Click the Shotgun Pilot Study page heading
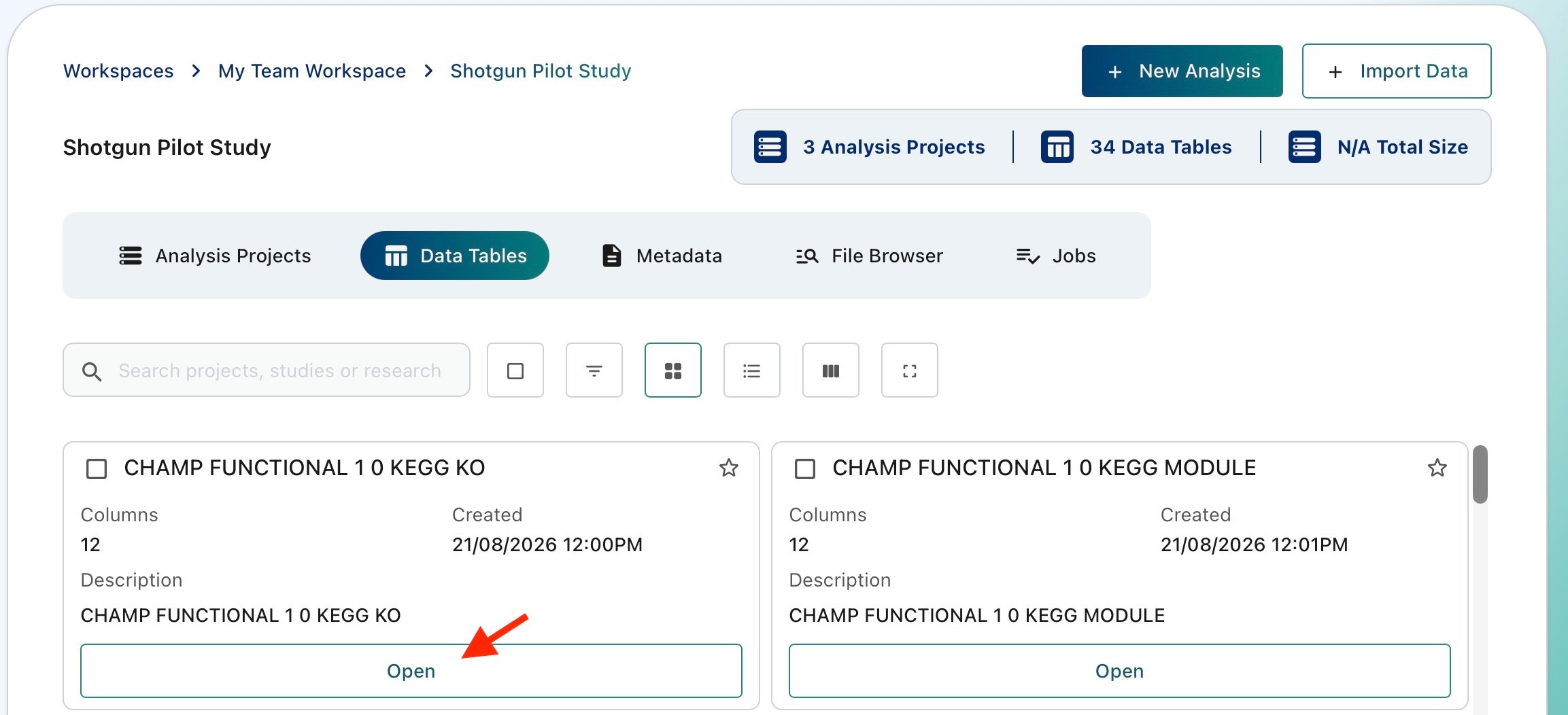Screen dimensions: 1568x715 [x=167, y=147]
